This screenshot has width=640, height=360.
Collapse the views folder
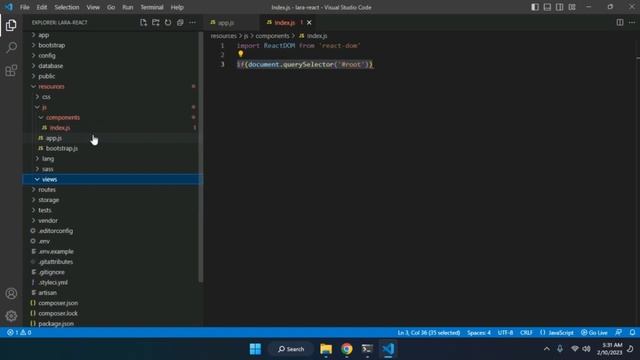click(112, 179)
